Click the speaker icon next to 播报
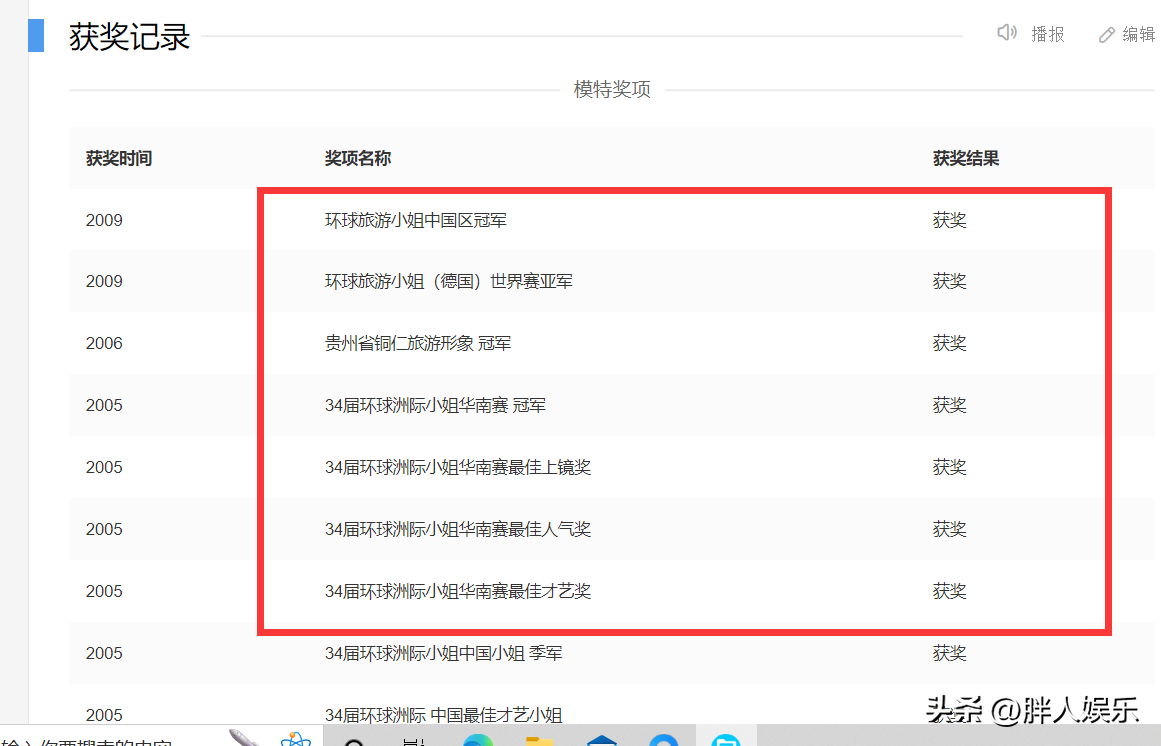The image size is (1161, 746). click(x=1006, y=33)
